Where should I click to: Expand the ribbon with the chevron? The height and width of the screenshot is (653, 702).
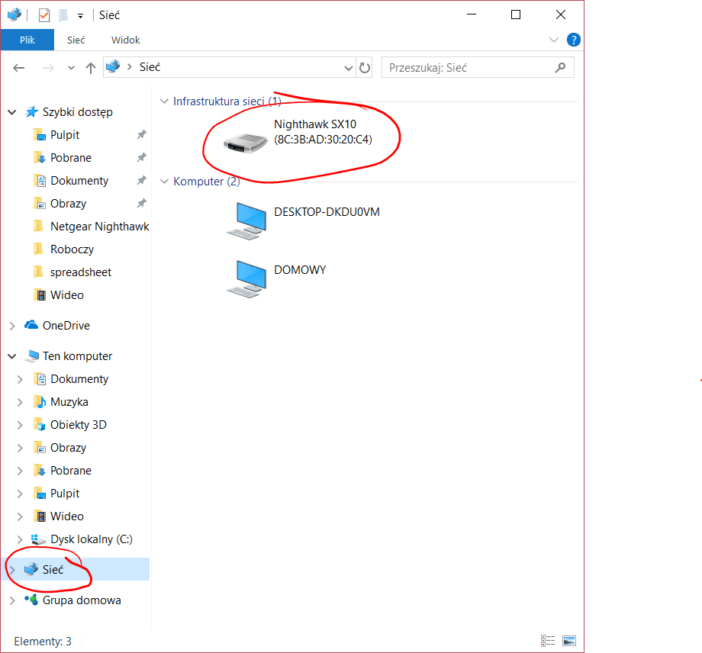point(554,40)
